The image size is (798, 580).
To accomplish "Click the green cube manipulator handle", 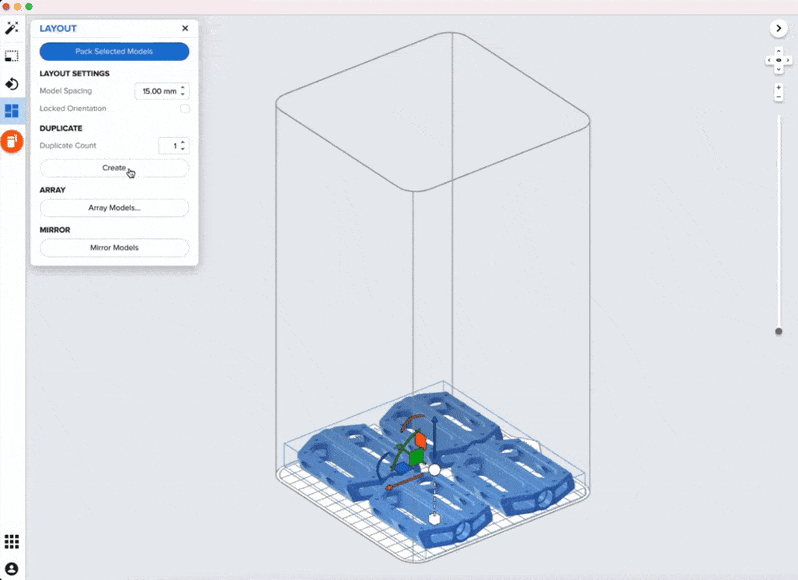I will point(416,457).
